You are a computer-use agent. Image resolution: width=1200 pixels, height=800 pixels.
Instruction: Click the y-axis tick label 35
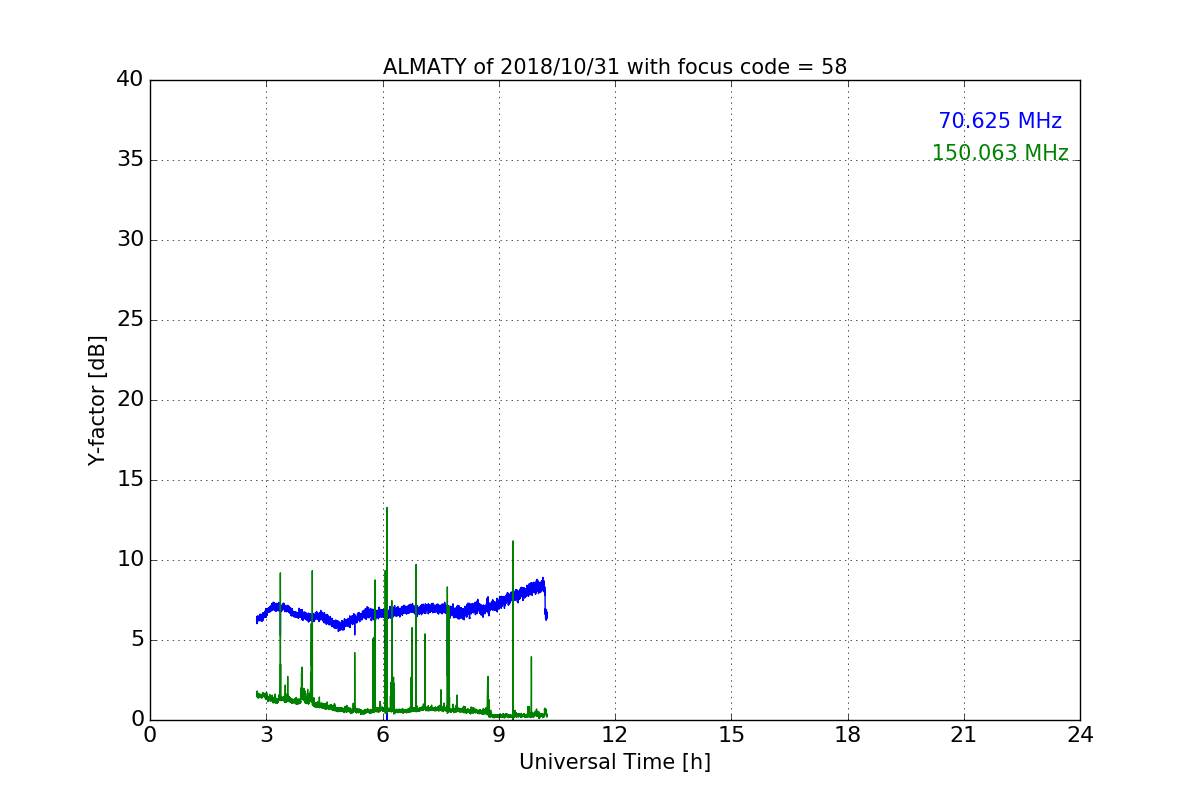130,160
